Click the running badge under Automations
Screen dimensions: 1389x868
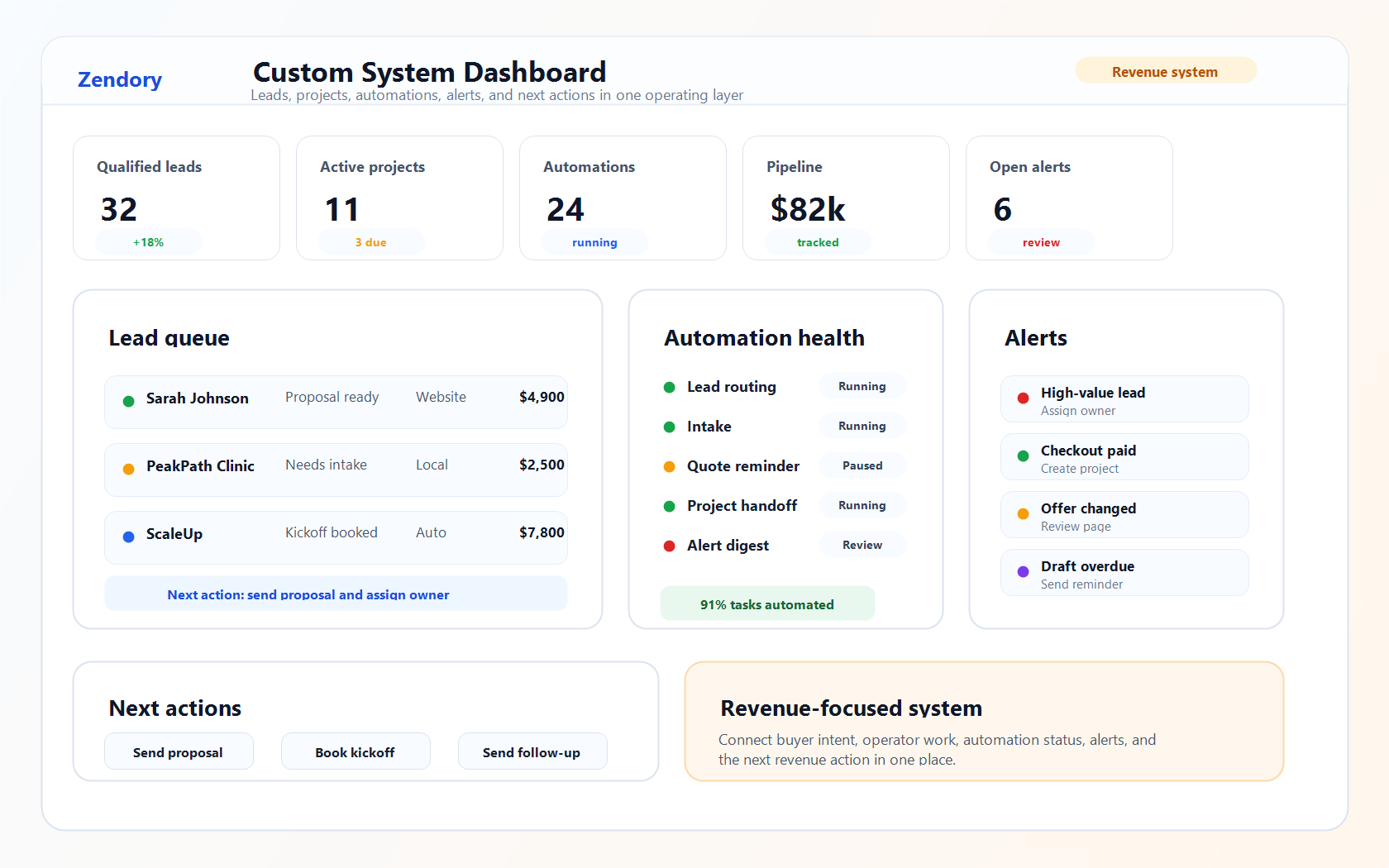(594, 242)
